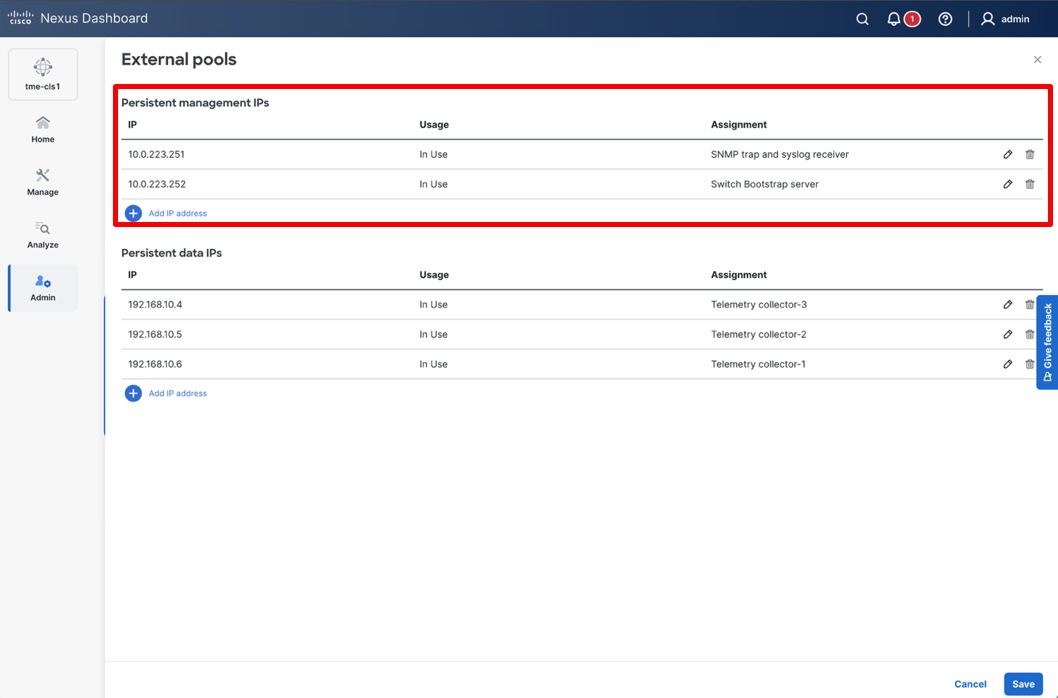Edit the Telemetry collector-3 data IP
The height and width of the screenshot is (698, 1058).
(1007, 304)
